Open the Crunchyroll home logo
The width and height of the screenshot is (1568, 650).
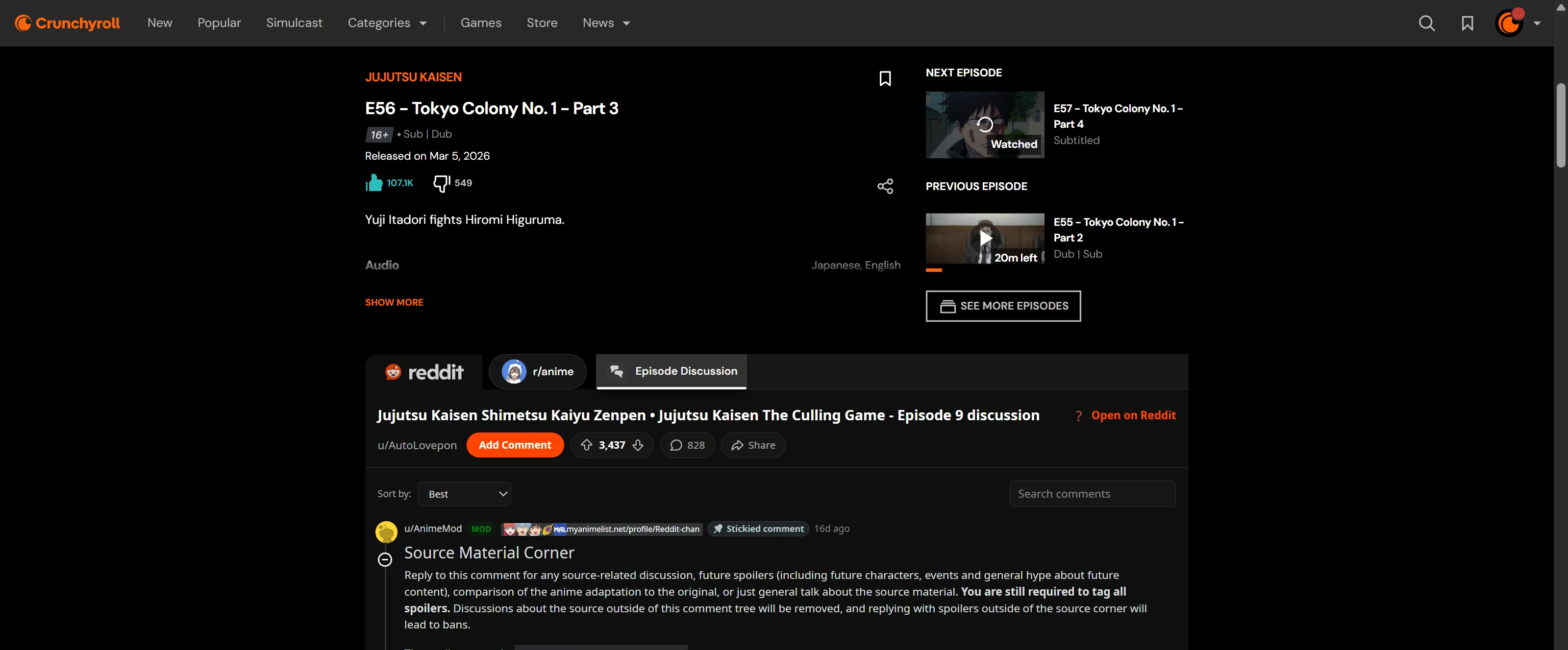point(68,23)
